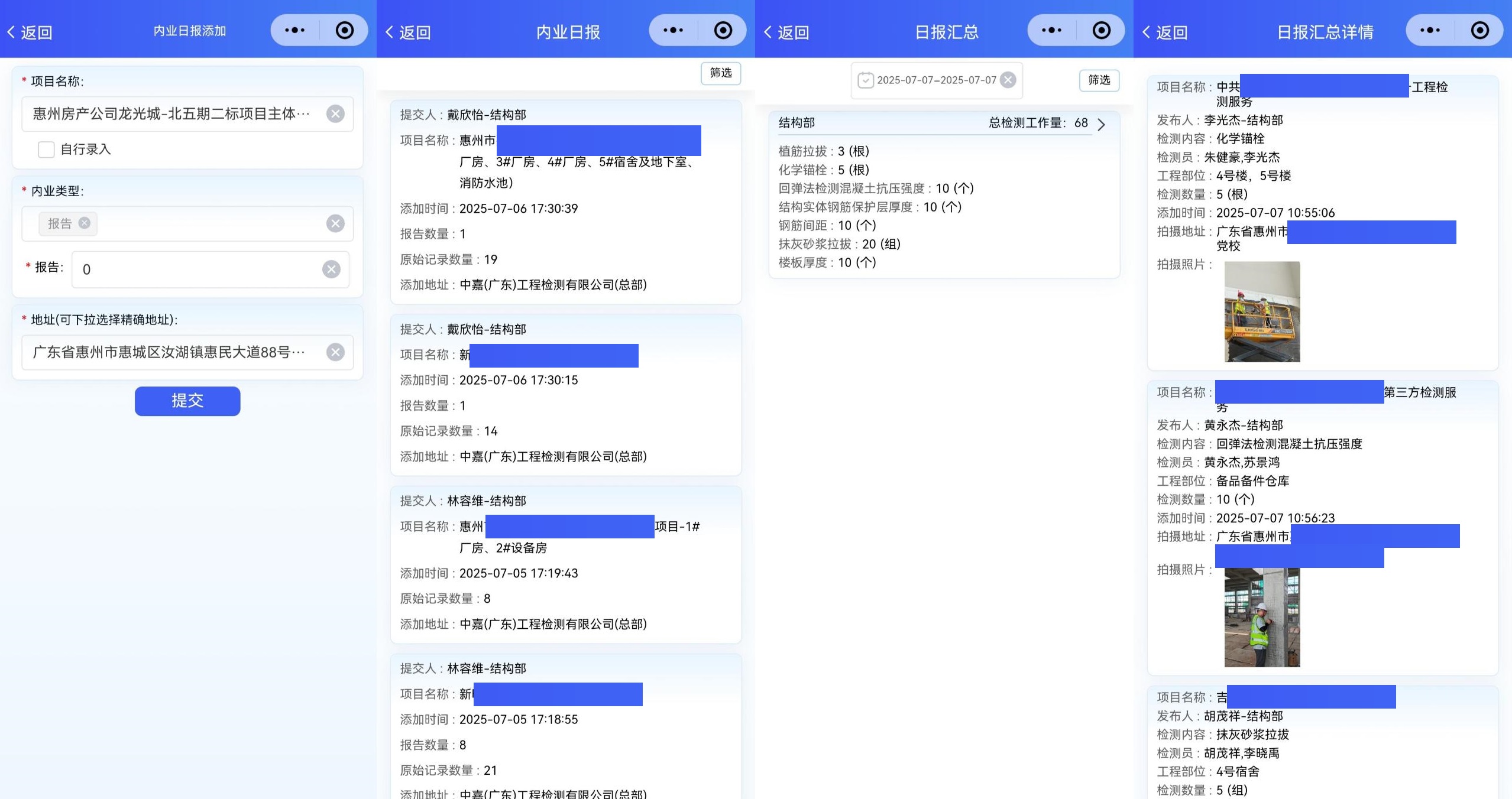Screen dimensions: 1512x799
Task: View the aerial lift photo under 拍摄照片
Action: [x=1262, y=312]
